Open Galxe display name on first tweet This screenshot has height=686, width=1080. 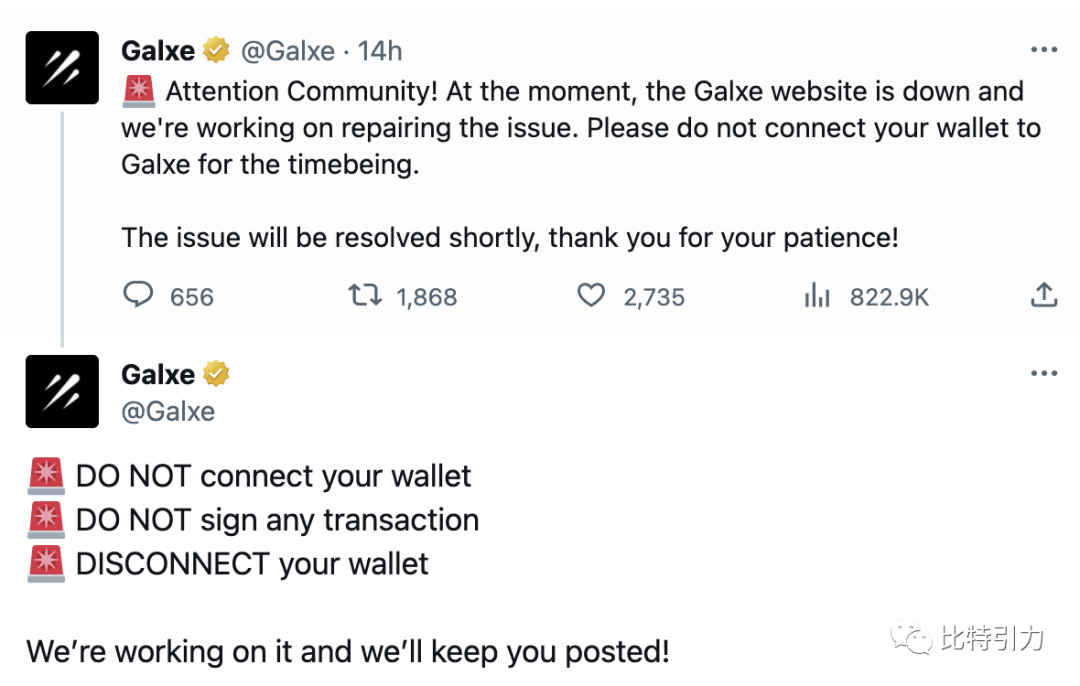click(x=158, y=50)
